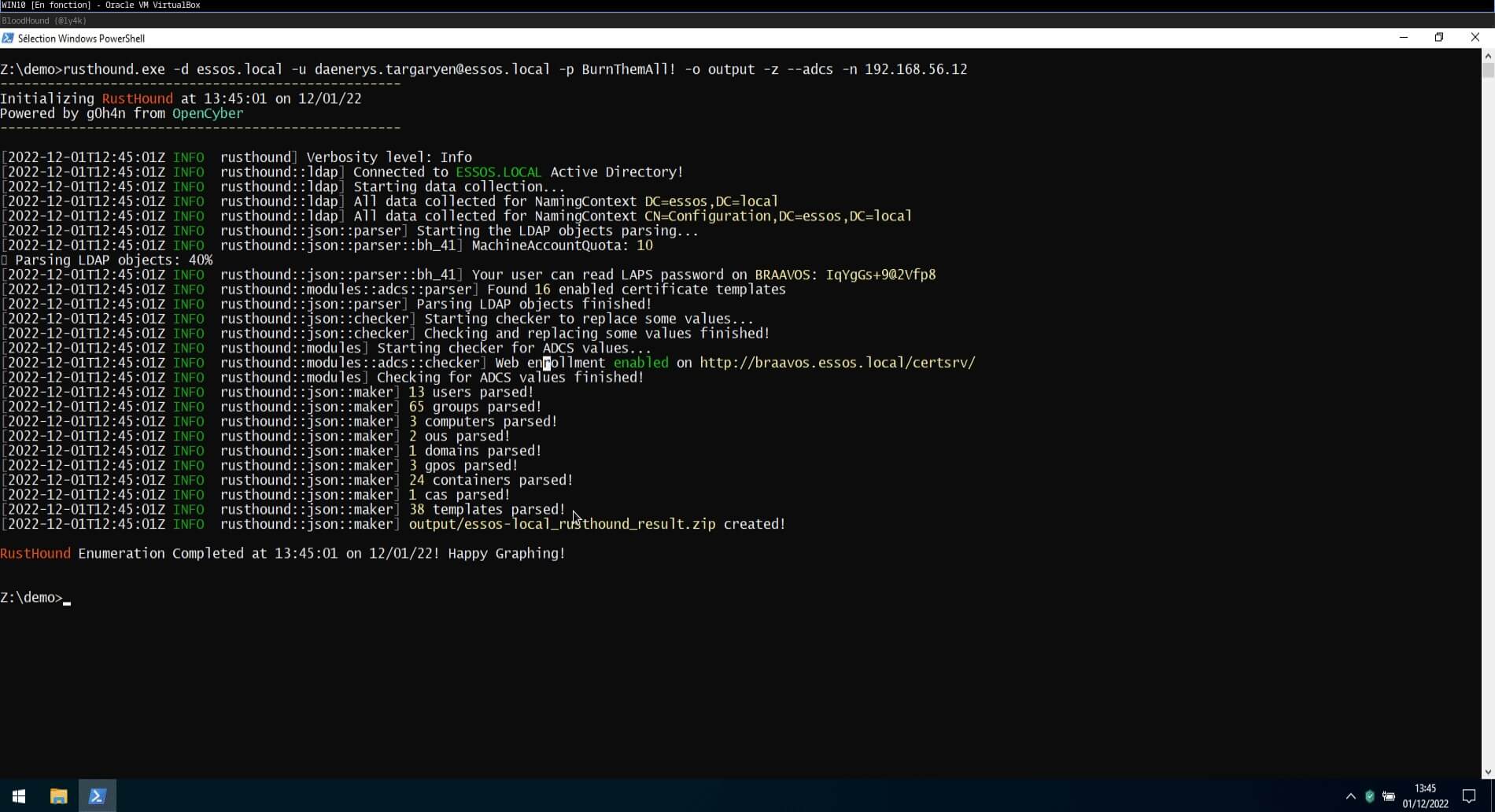Open the Windows Start menu
1495x812 pixels.
point(19,795)
